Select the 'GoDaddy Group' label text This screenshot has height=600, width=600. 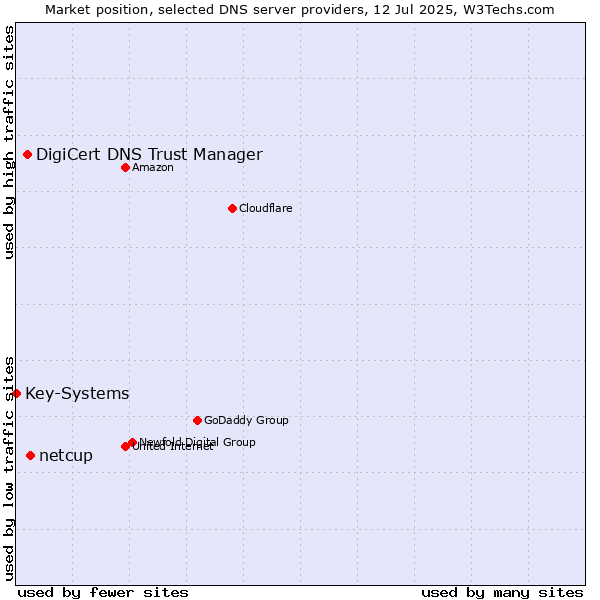coord(246,421)
